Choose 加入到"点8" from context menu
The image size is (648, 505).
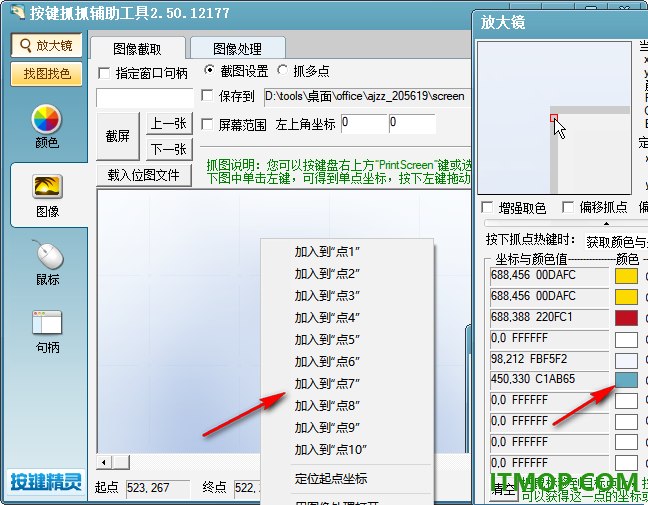pyautogui.click(x=347, y=405)
